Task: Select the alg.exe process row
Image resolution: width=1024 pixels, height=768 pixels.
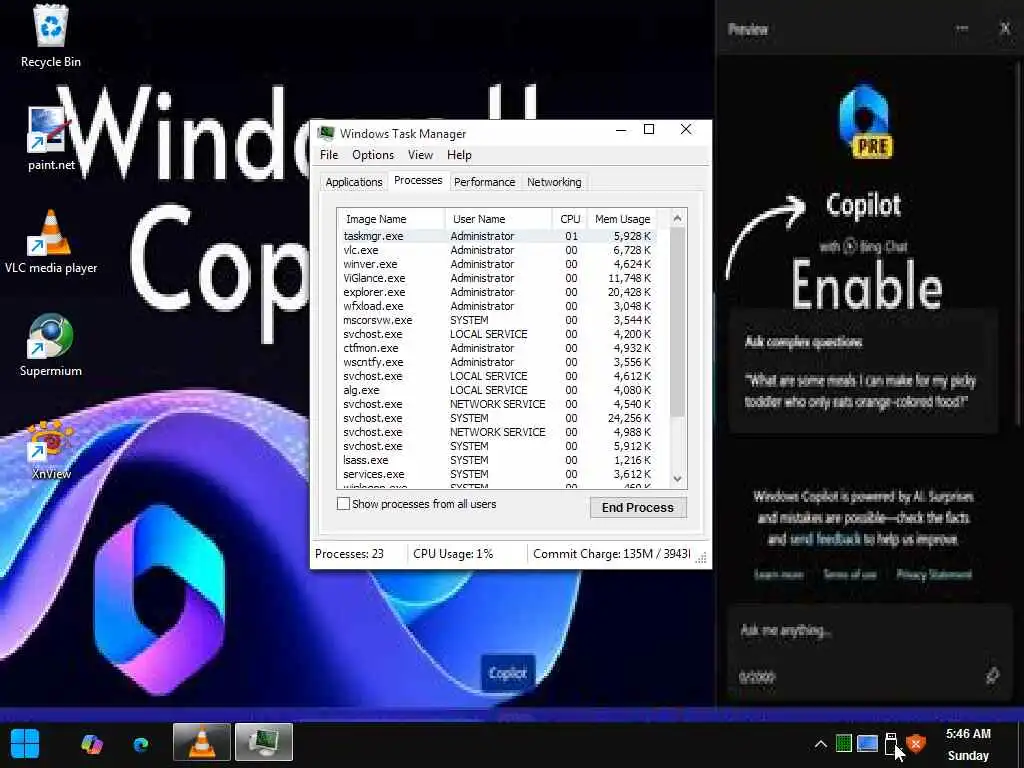Action: (x=498, y=390)
